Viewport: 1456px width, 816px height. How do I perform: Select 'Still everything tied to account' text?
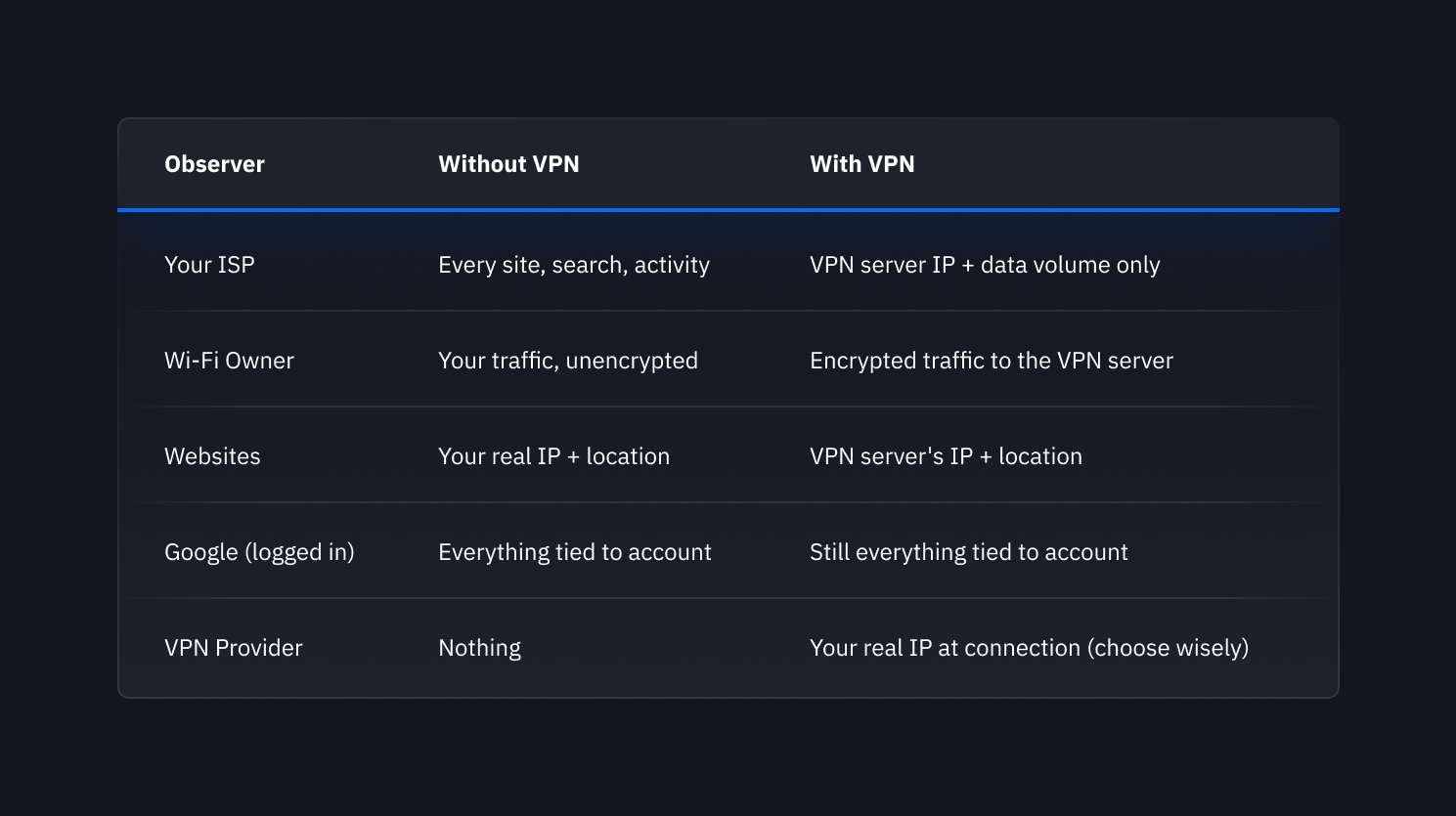[968, 552]
